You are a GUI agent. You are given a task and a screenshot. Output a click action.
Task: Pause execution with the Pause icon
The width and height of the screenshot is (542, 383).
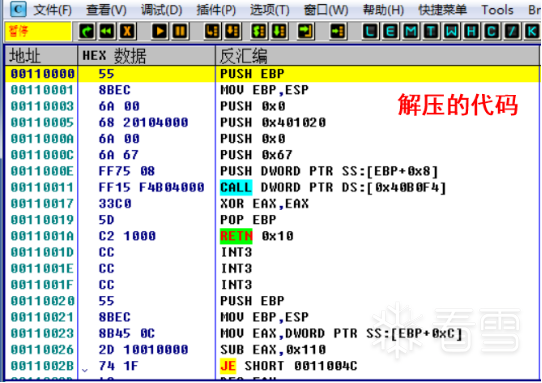(180, 31)
